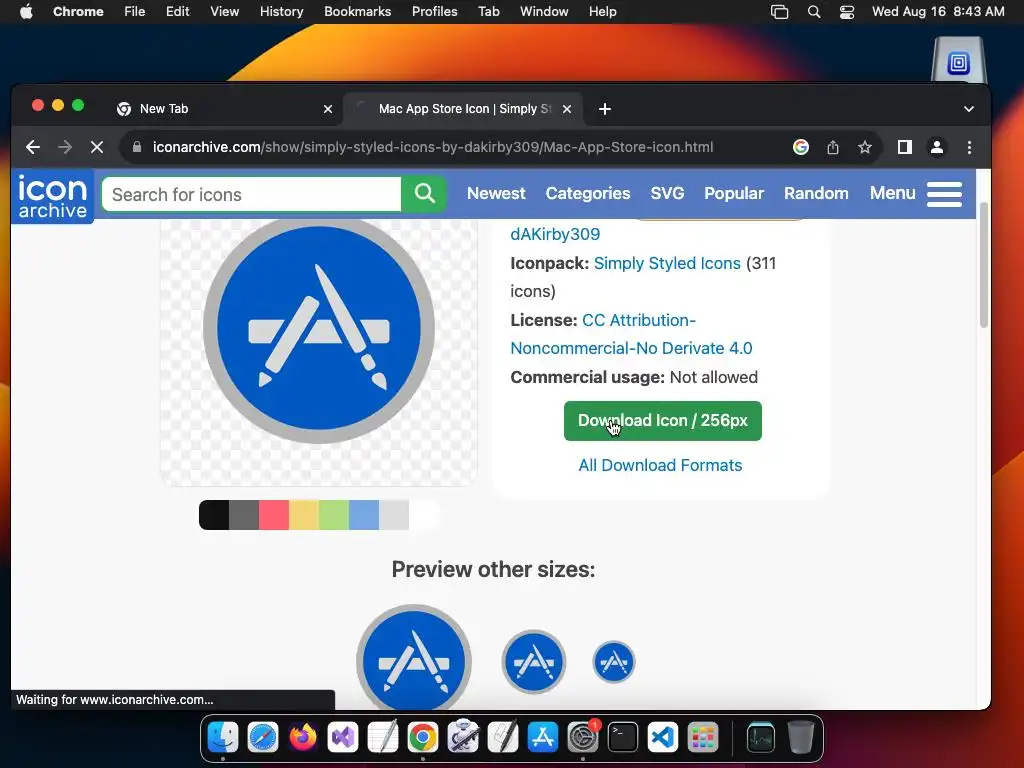Screen dimensions: 1024x768
Task: Open the Chrome menu in menu bar
Action: (x=78, y=12)
